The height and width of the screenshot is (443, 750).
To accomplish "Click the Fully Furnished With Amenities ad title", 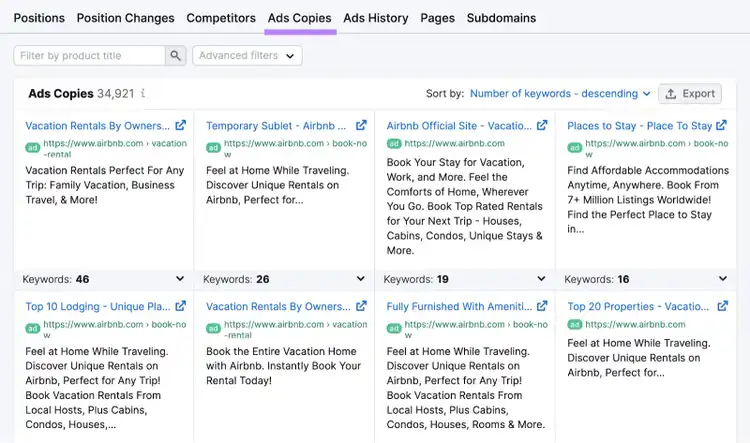I will tap(459, 307).
